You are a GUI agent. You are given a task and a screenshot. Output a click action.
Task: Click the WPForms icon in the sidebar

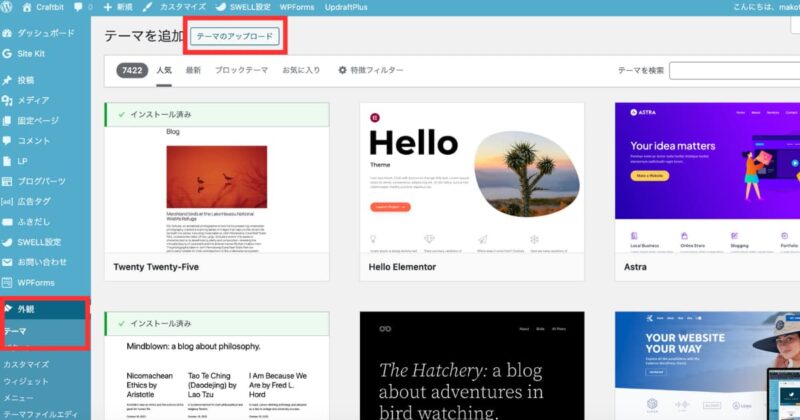tap(7, 283)
